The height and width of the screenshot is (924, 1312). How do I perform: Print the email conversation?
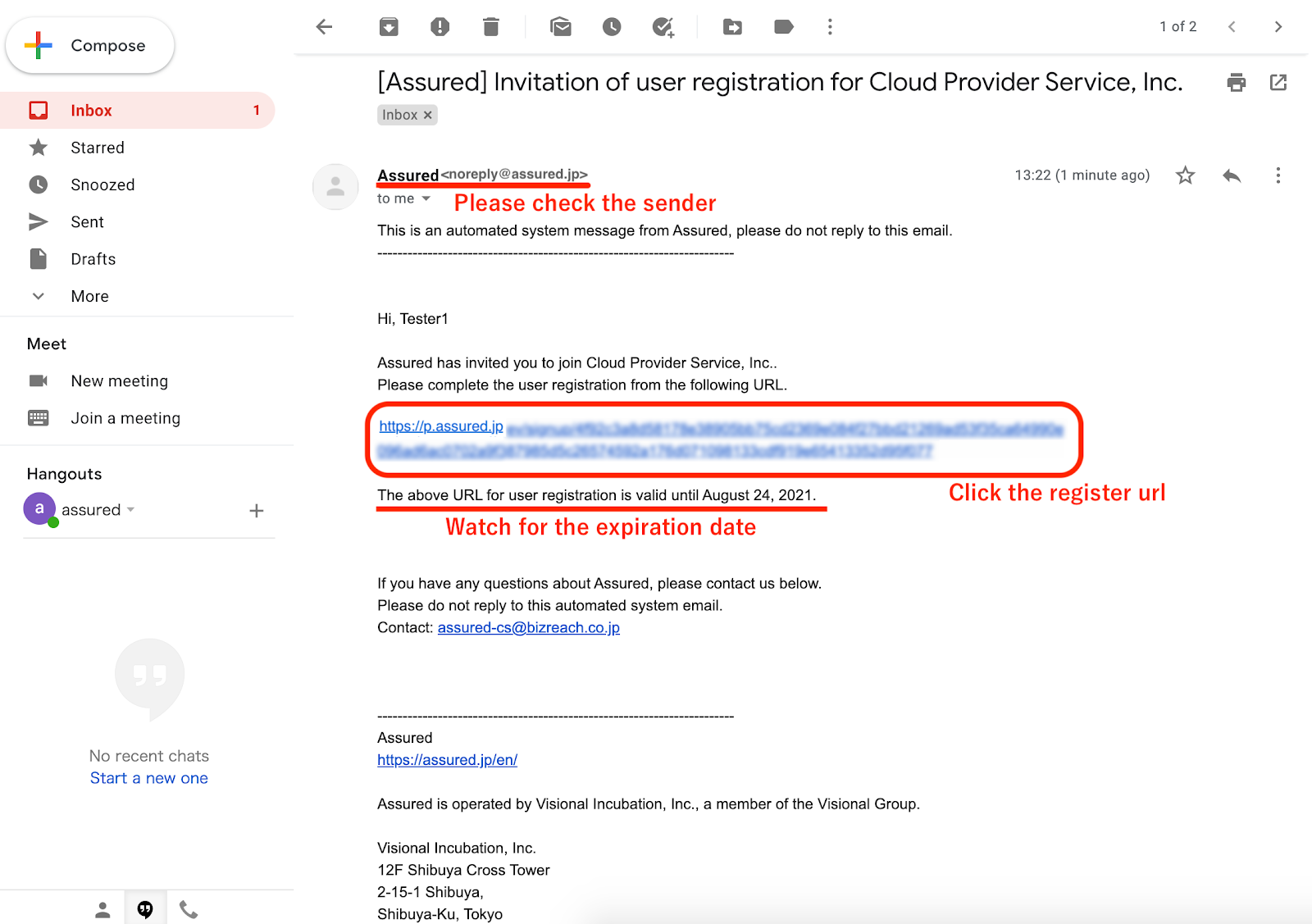click(1237, 82)
